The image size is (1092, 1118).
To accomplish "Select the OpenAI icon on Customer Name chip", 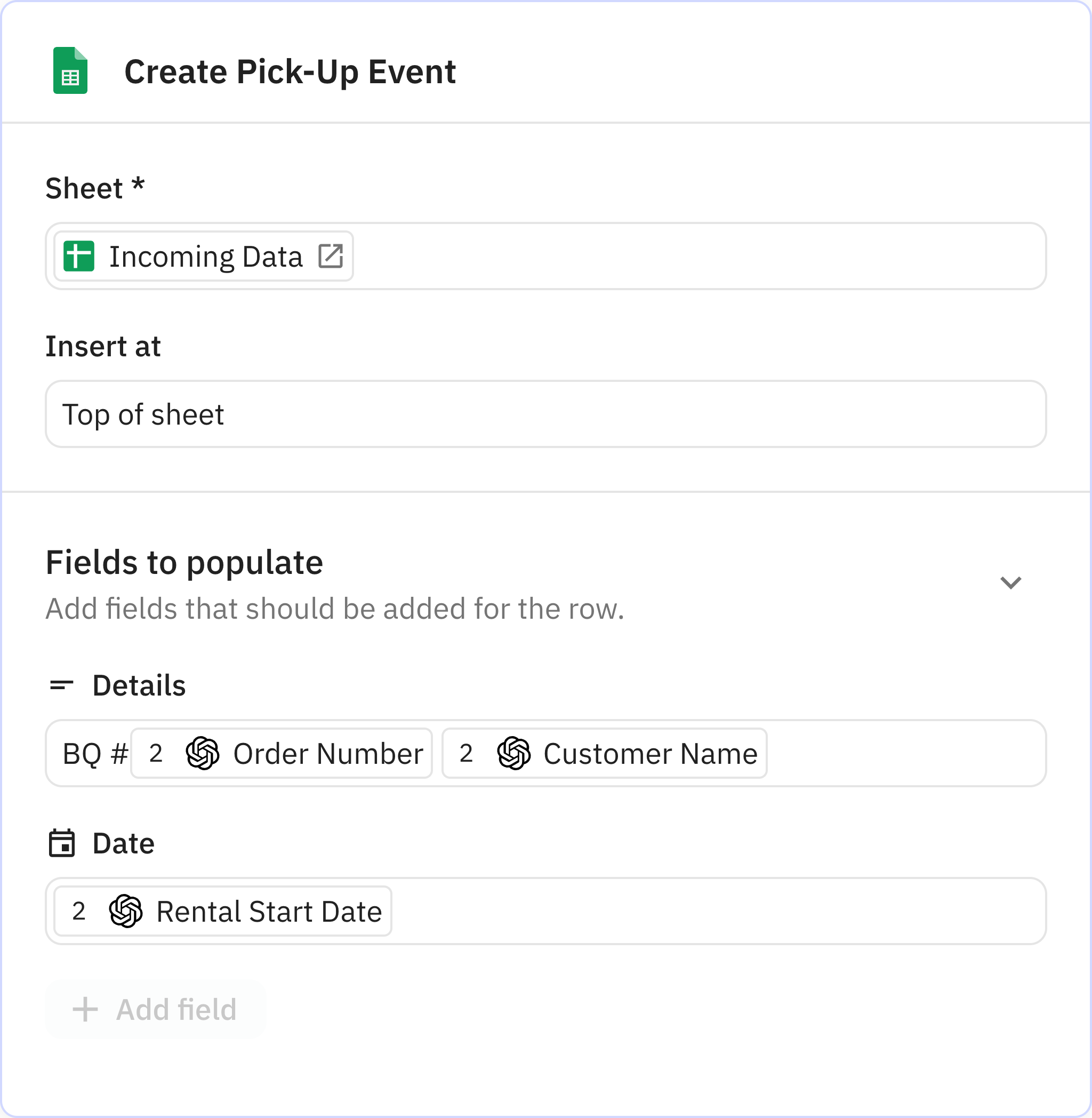I will [x=515, y=754].
